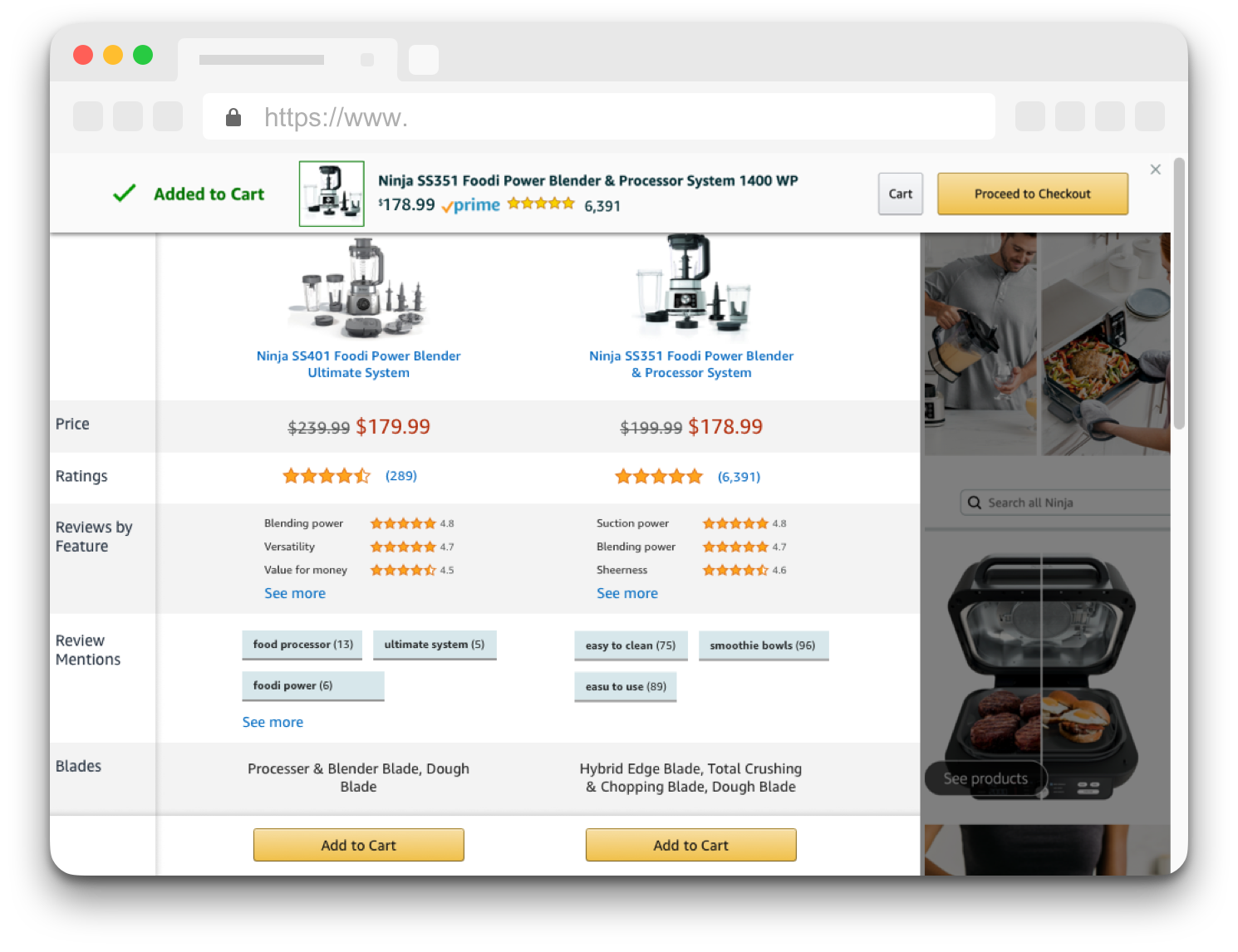Select the easu to use (89) tag

pos(626,687)
